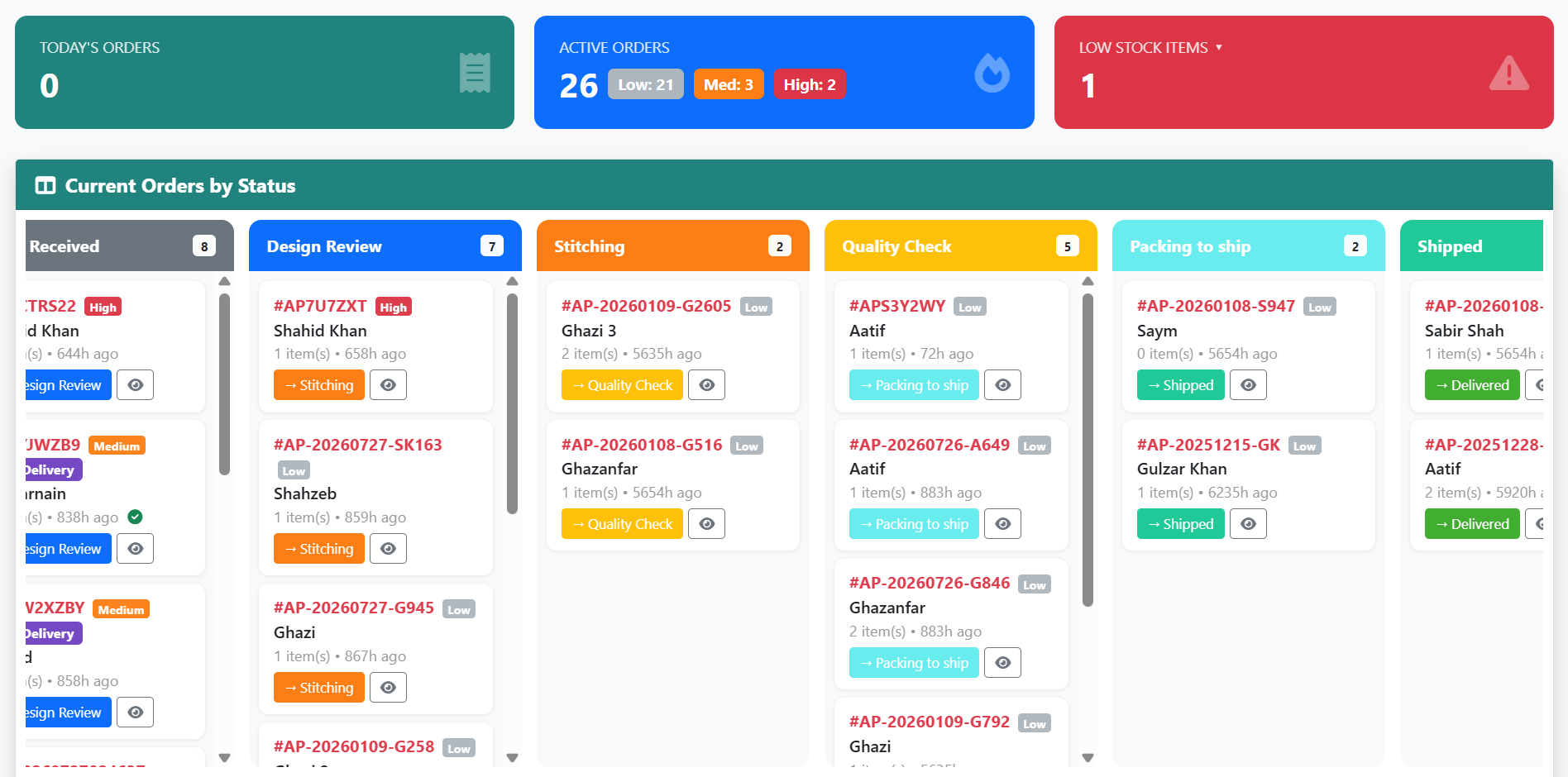This screenshot has height=777, width=1568.
Task: View order #AP7U7ZXT details with eye icon
Action: [388, 385]
